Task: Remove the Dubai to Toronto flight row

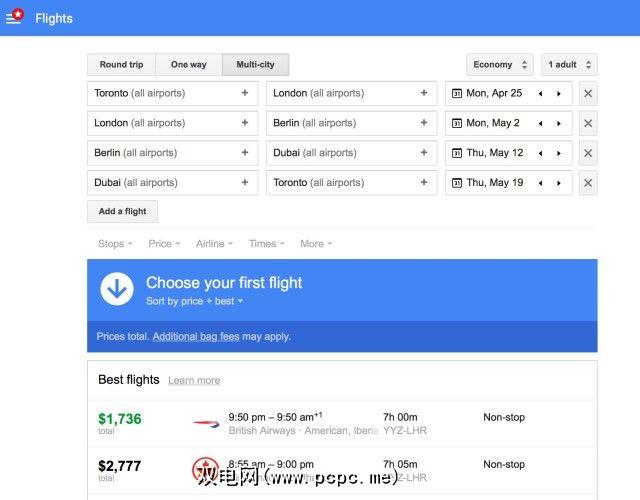Action: click(x=588, y=183)
